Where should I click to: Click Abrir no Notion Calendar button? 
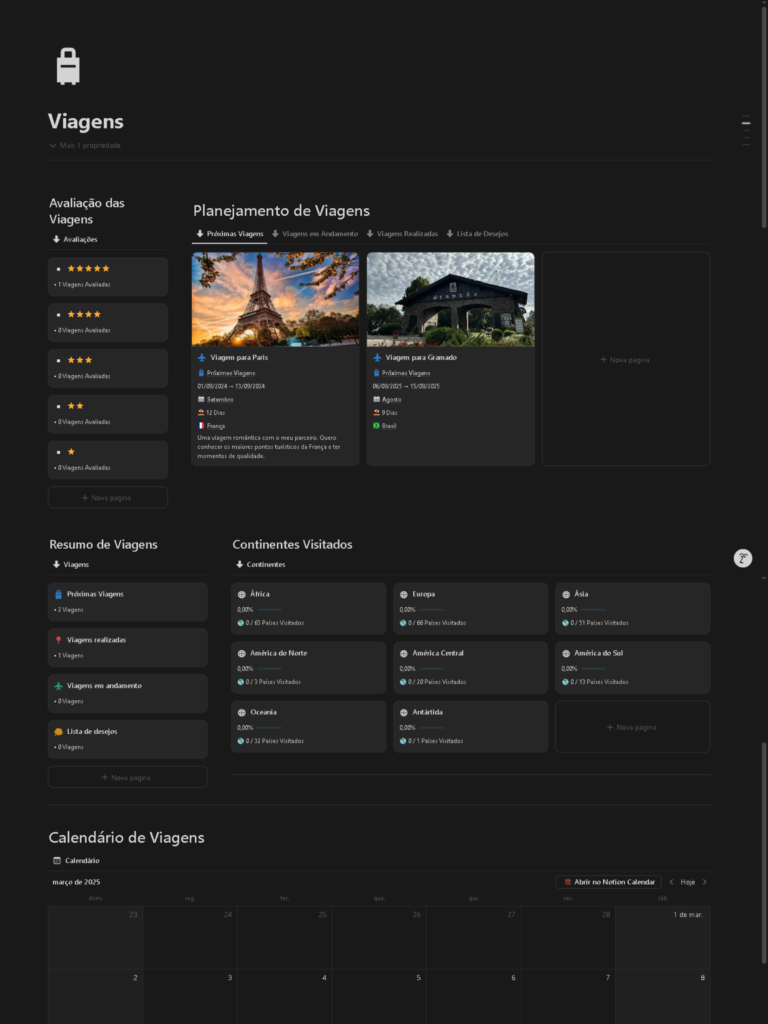coord(609,882)
